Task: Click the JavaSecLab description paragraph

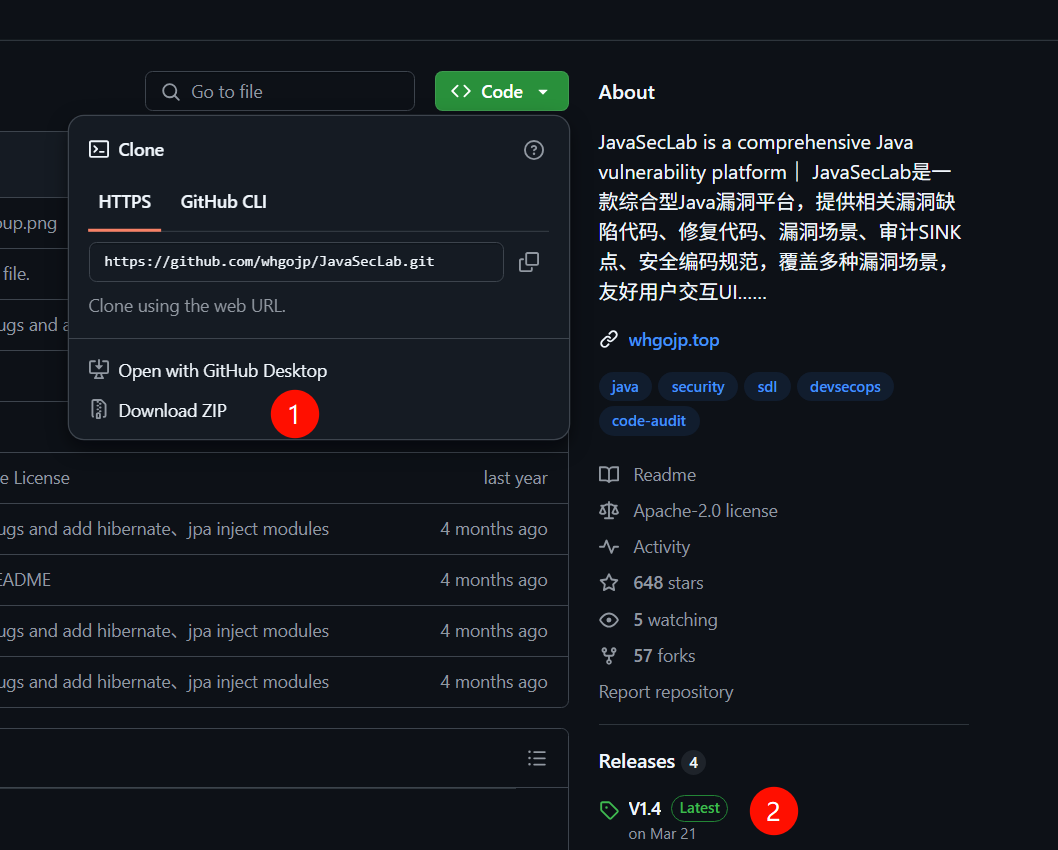Action: [780, 217]
